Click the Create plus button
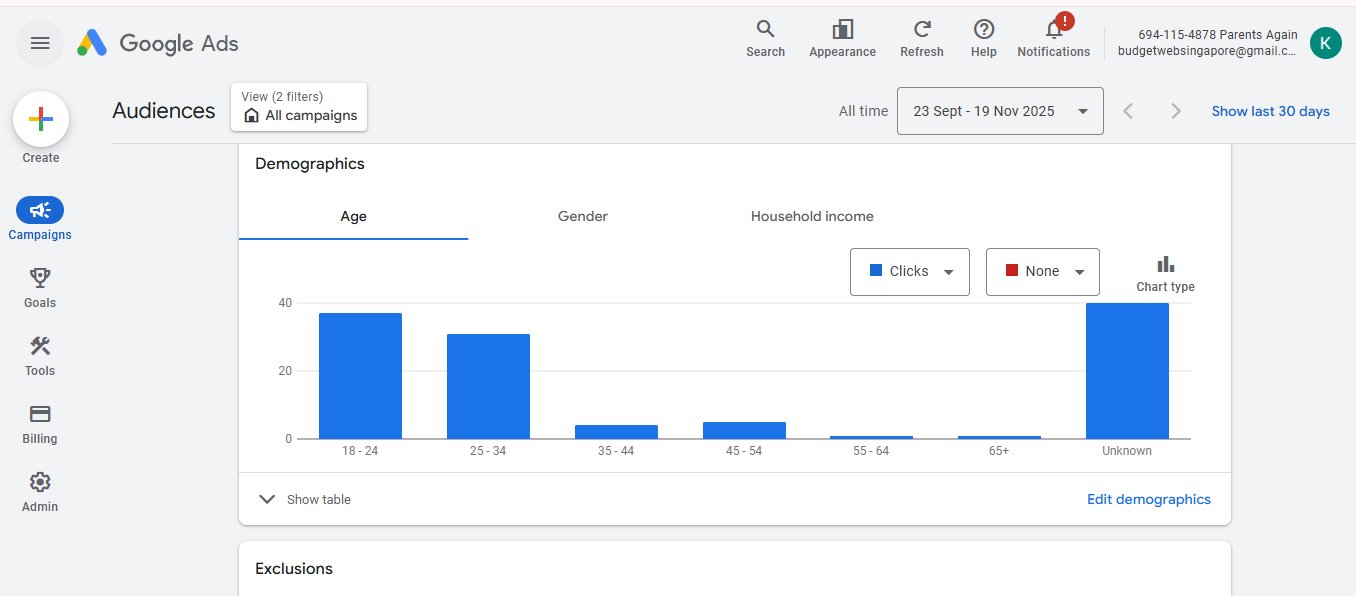Viewport: 1356px width, 596px height. coord(41,119)
